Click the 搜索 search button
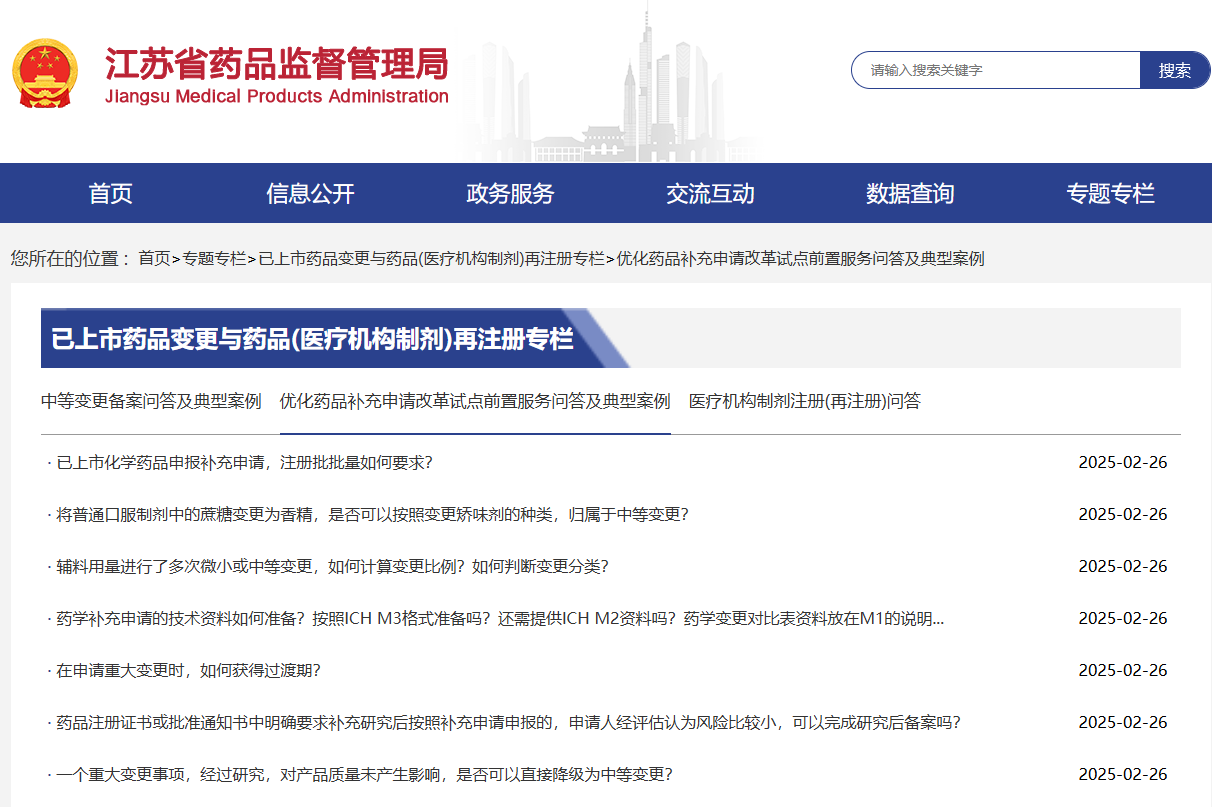Image resolution: width=1212 pixels, height=807 pixels. (1174, 70)
